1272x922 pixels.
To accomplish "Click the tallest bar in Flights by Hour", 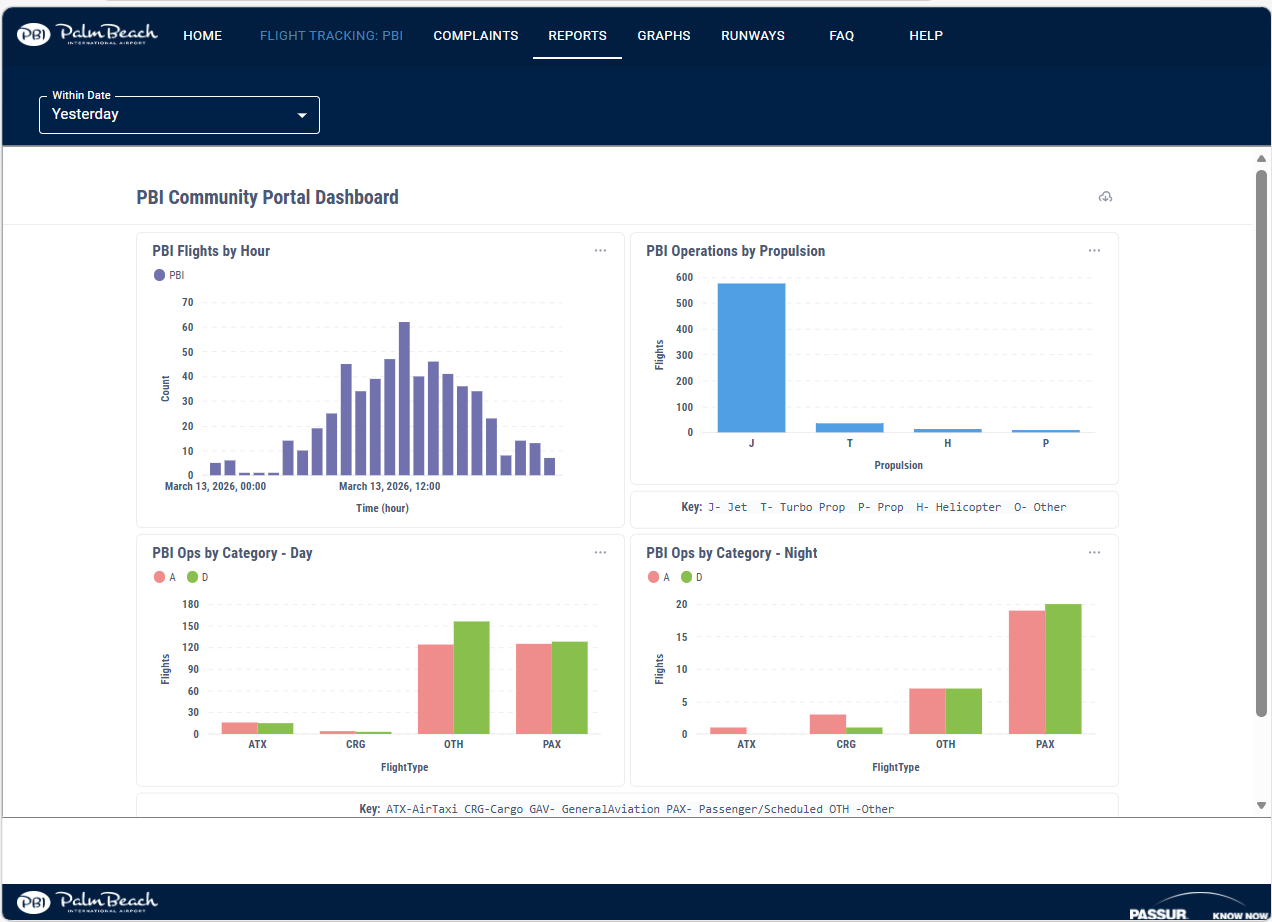I will [404, 398].
